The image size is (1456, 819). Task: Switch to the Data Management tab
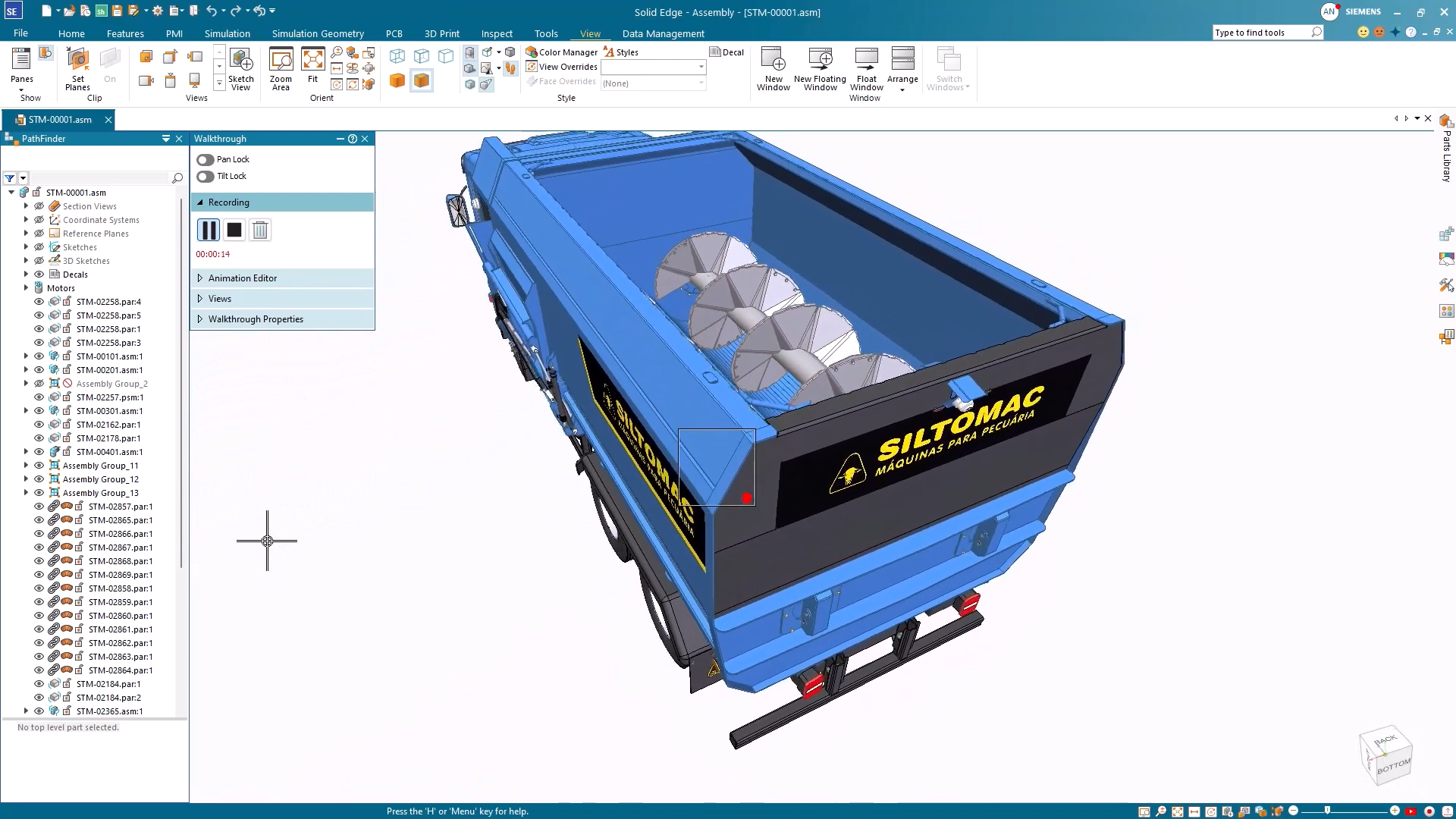[664, 33]
